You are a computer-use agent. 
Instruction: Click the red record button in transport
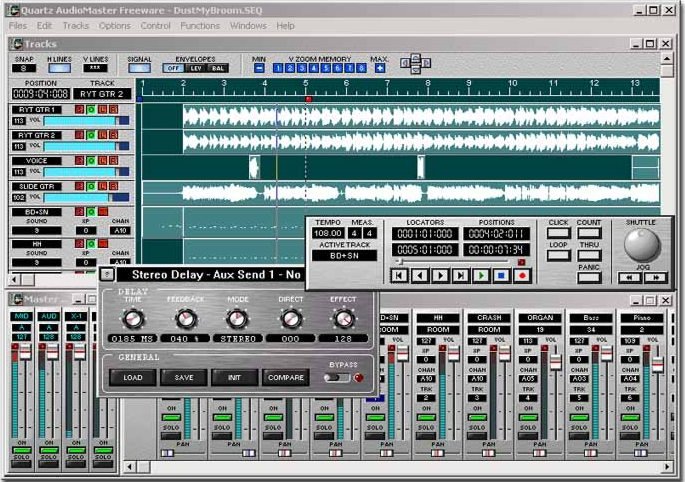coord(522,276)
